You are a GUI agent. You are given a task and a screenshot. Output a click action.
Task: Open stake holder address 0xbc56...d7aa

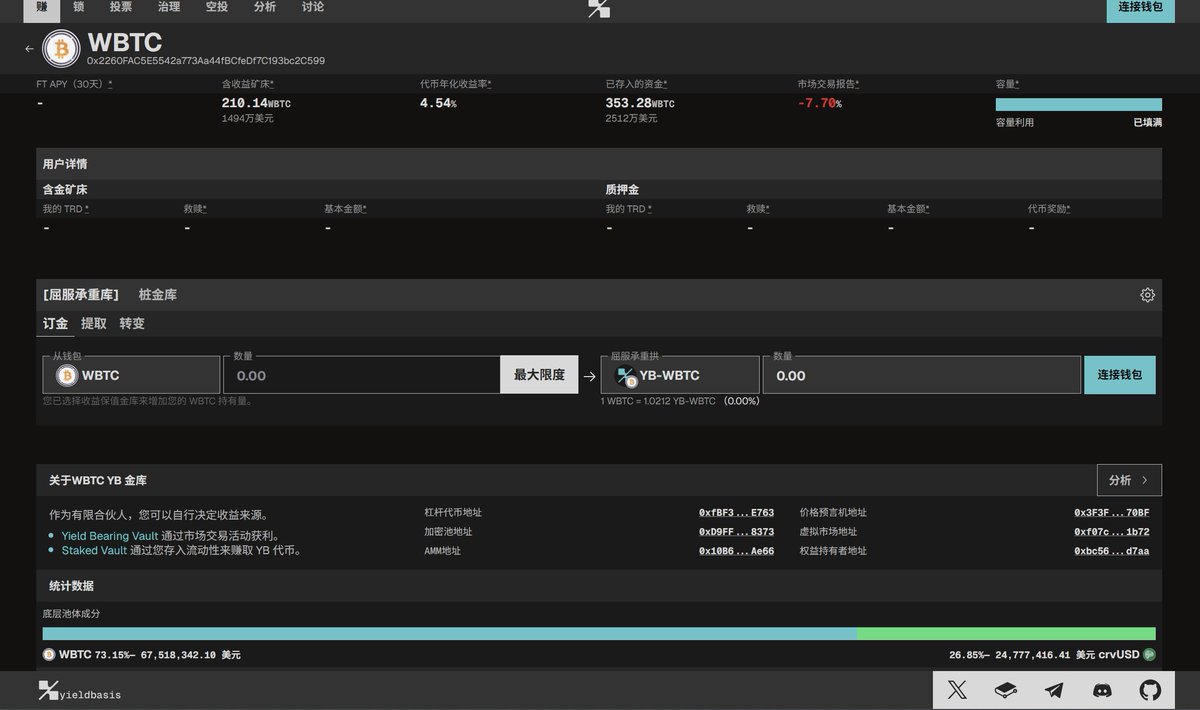(1112, 551)
